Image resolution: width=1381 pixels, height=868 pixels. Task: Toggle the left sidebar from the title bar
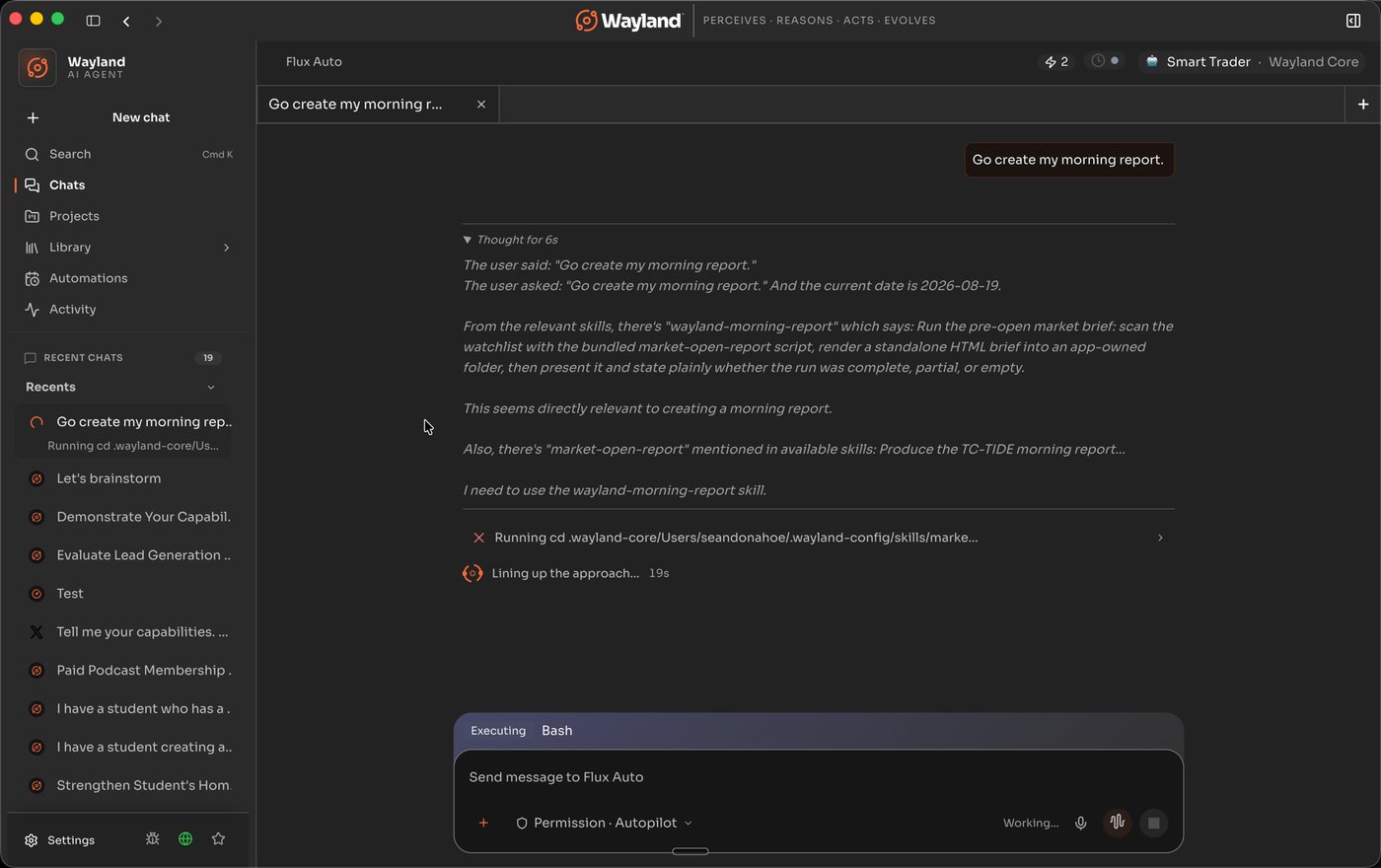[x=93, y=20]
